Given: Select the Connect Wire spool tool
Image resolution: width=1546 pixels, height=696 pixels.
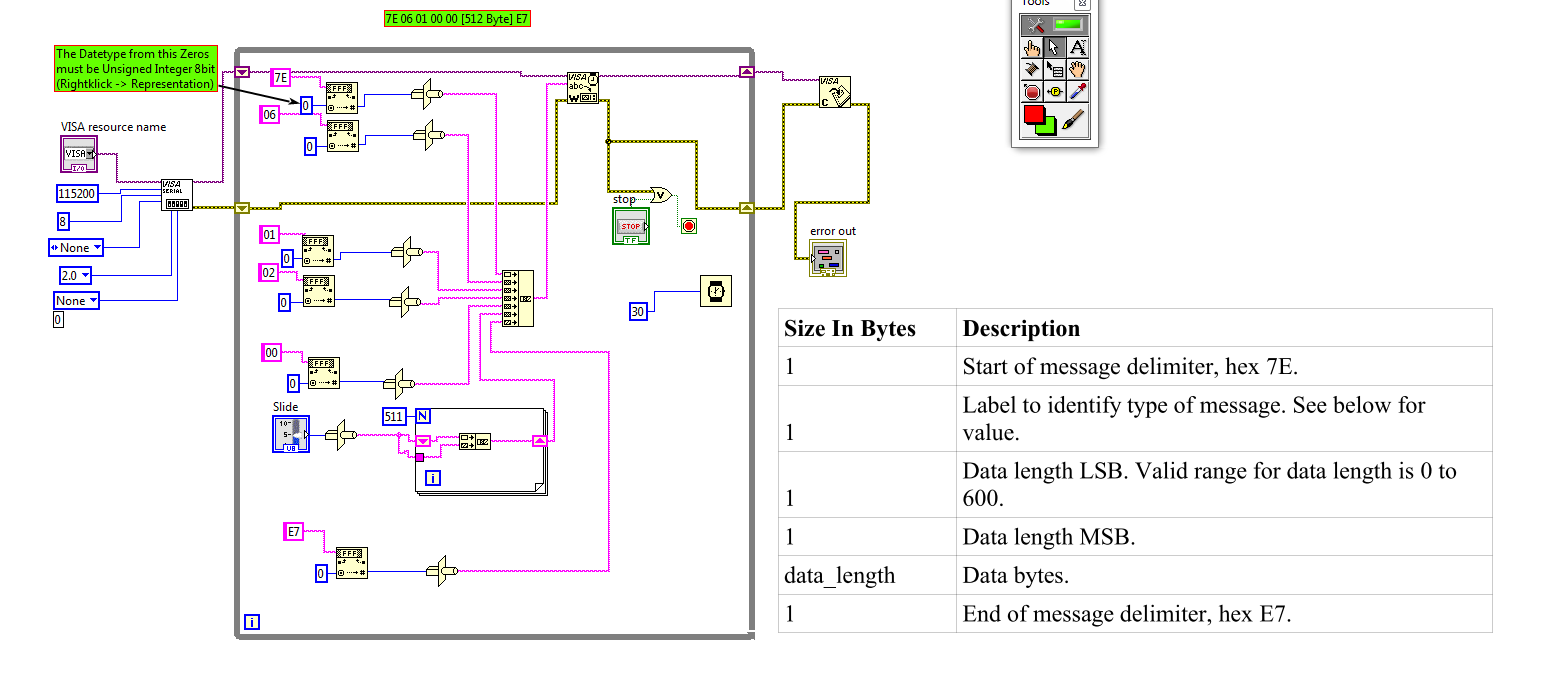Looking at the screenshot, I should pos(1033,69).
